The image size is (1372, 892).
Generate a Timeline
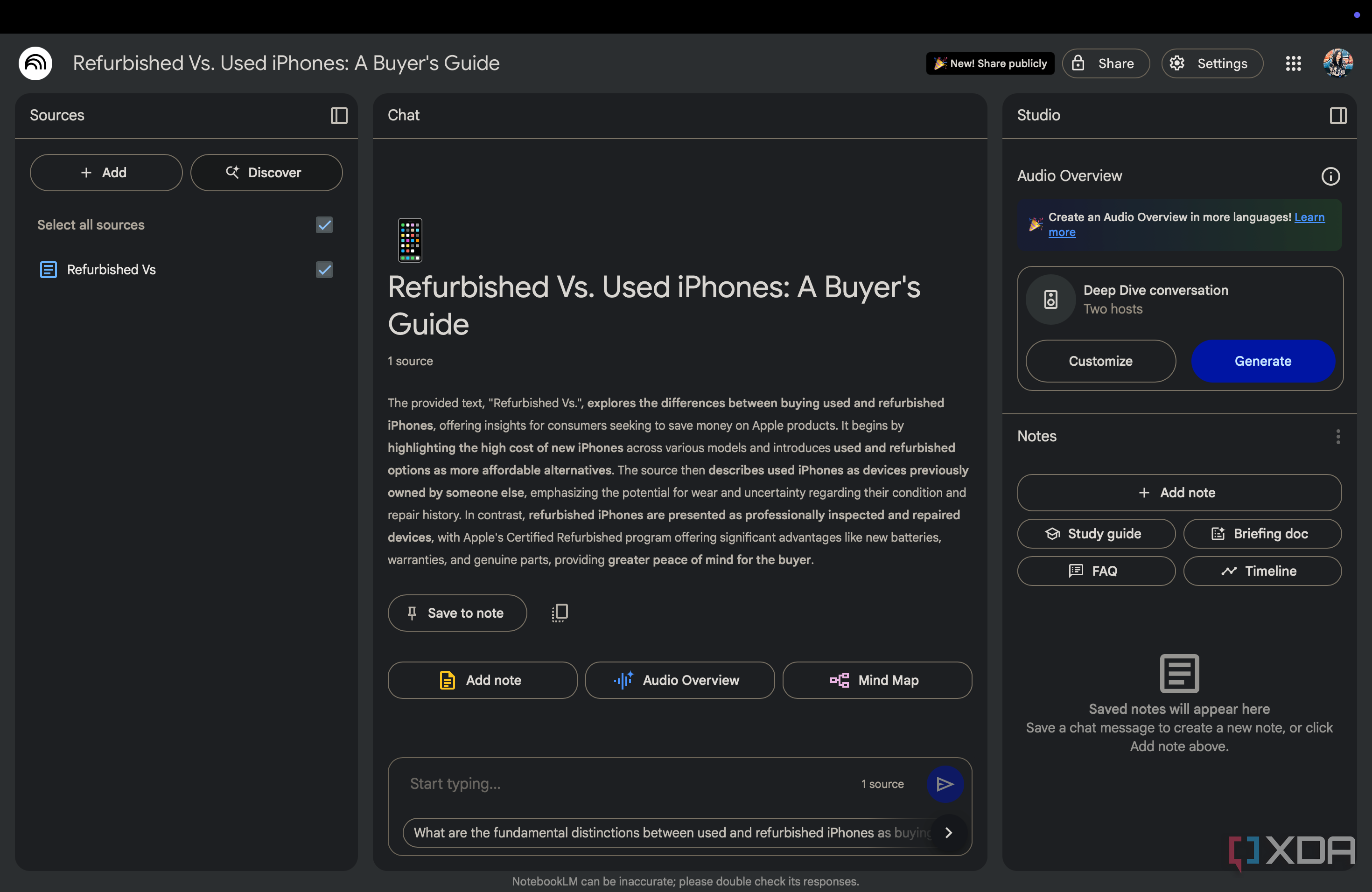coord(1262,571)
